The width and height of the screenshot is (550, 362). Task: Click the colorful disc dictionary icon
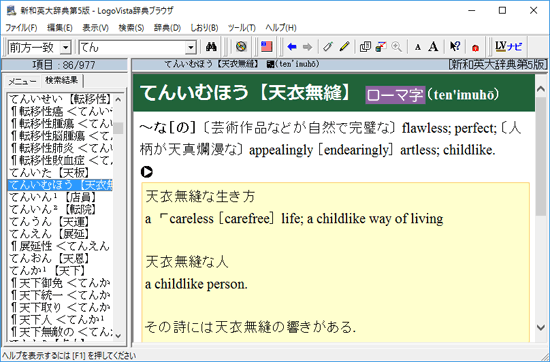(x=241, y=47)
